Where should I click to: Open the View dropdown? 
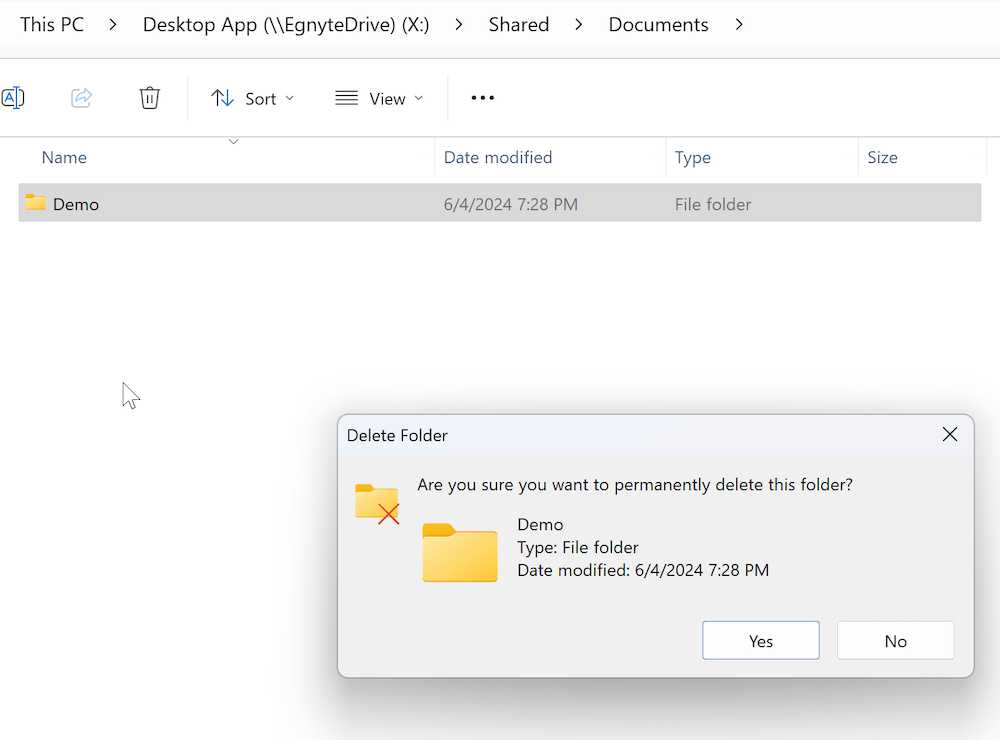379,98
